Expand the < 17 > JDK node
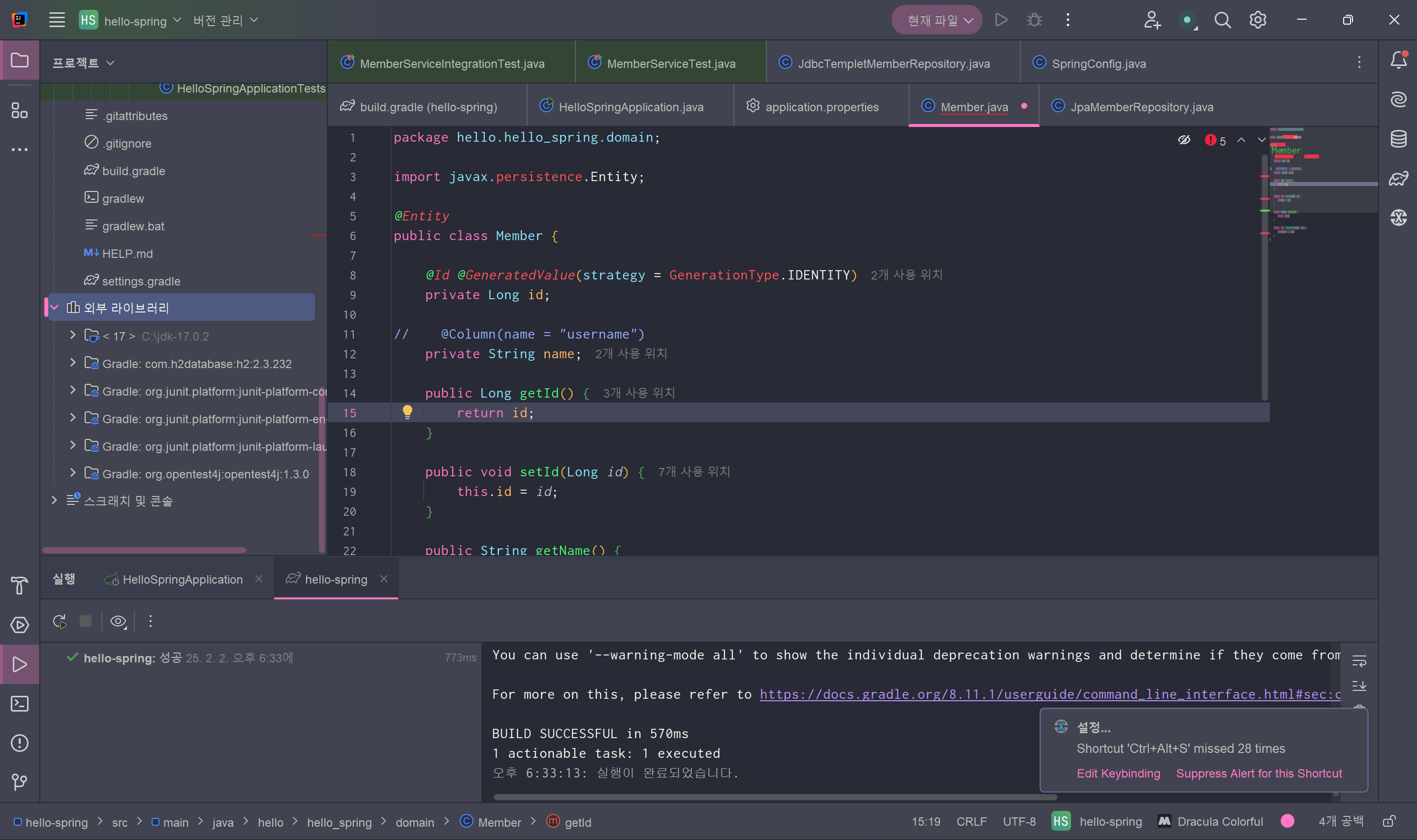The image size is (1417, 840). tap(72, 335)
